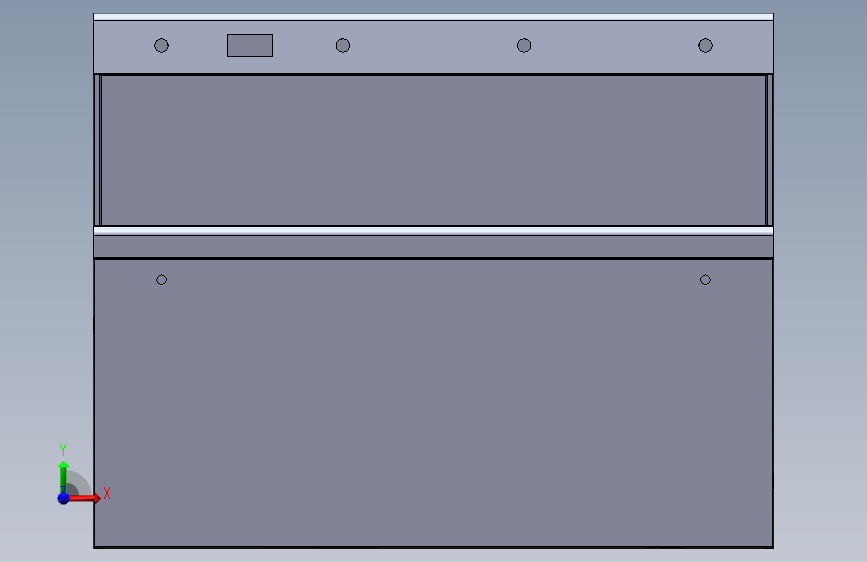Viewport: 867px width, 562px height.
Task: Select the white horizontal strip across the middle
Action: point(434,231)
